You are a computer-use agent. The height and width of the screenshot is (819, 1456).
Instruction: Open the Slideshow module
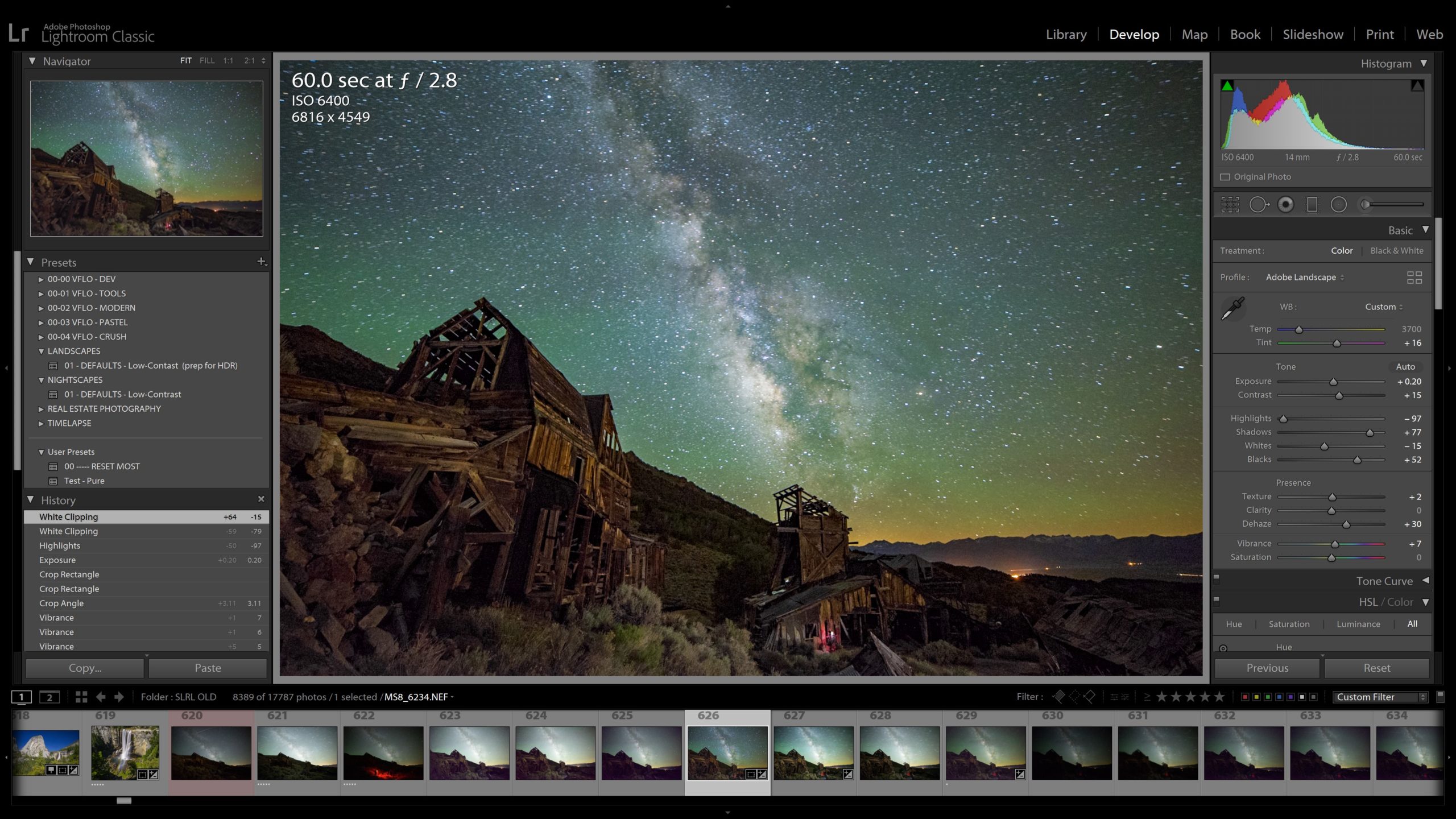click(x=1312, y=34)
